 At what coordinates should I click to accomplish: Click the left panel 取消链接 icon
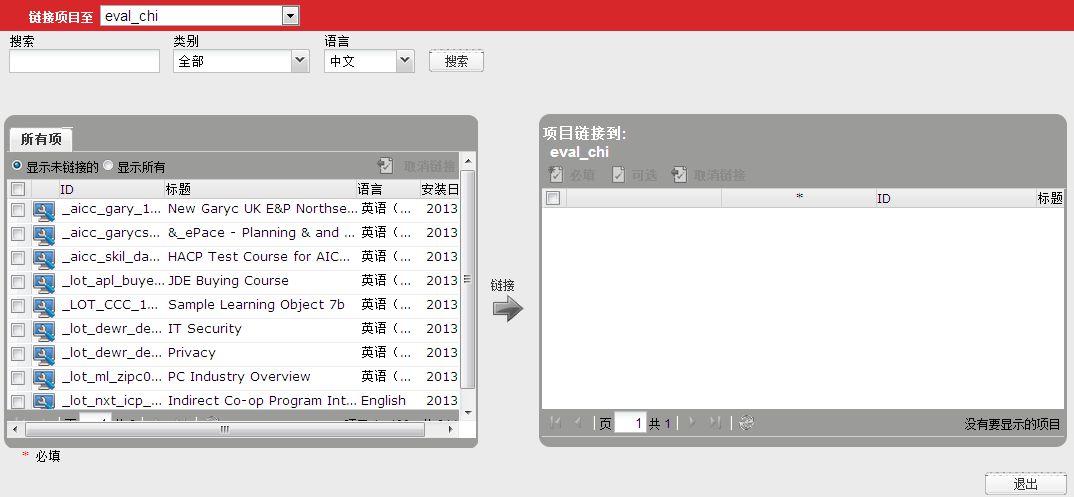[386, 166]
